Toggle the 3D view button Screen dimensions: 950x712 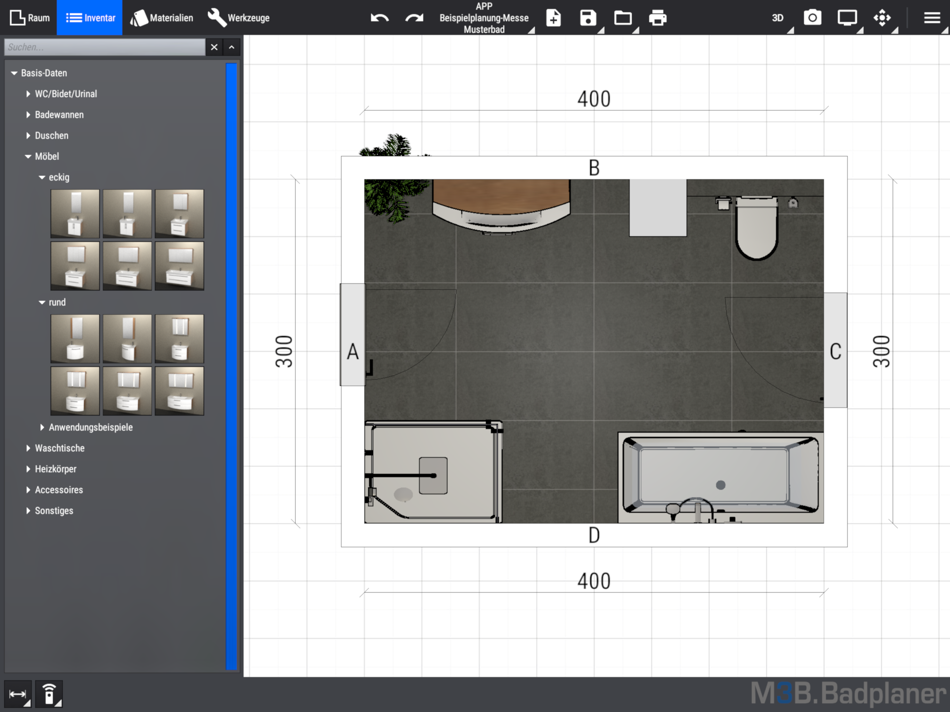778,18
